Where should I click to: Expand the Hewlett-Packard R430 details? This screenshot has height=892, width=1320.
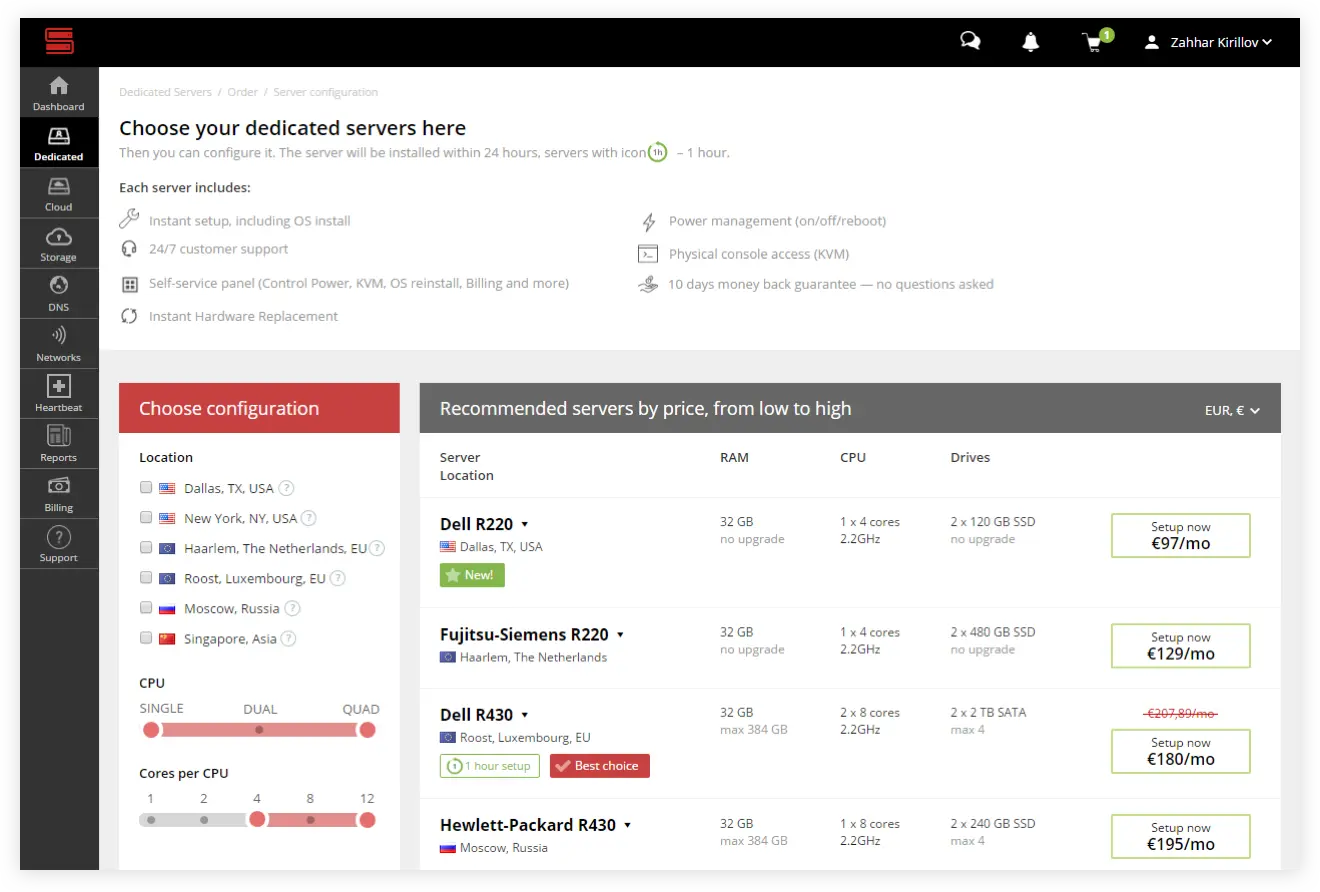(x=627, y=825)
